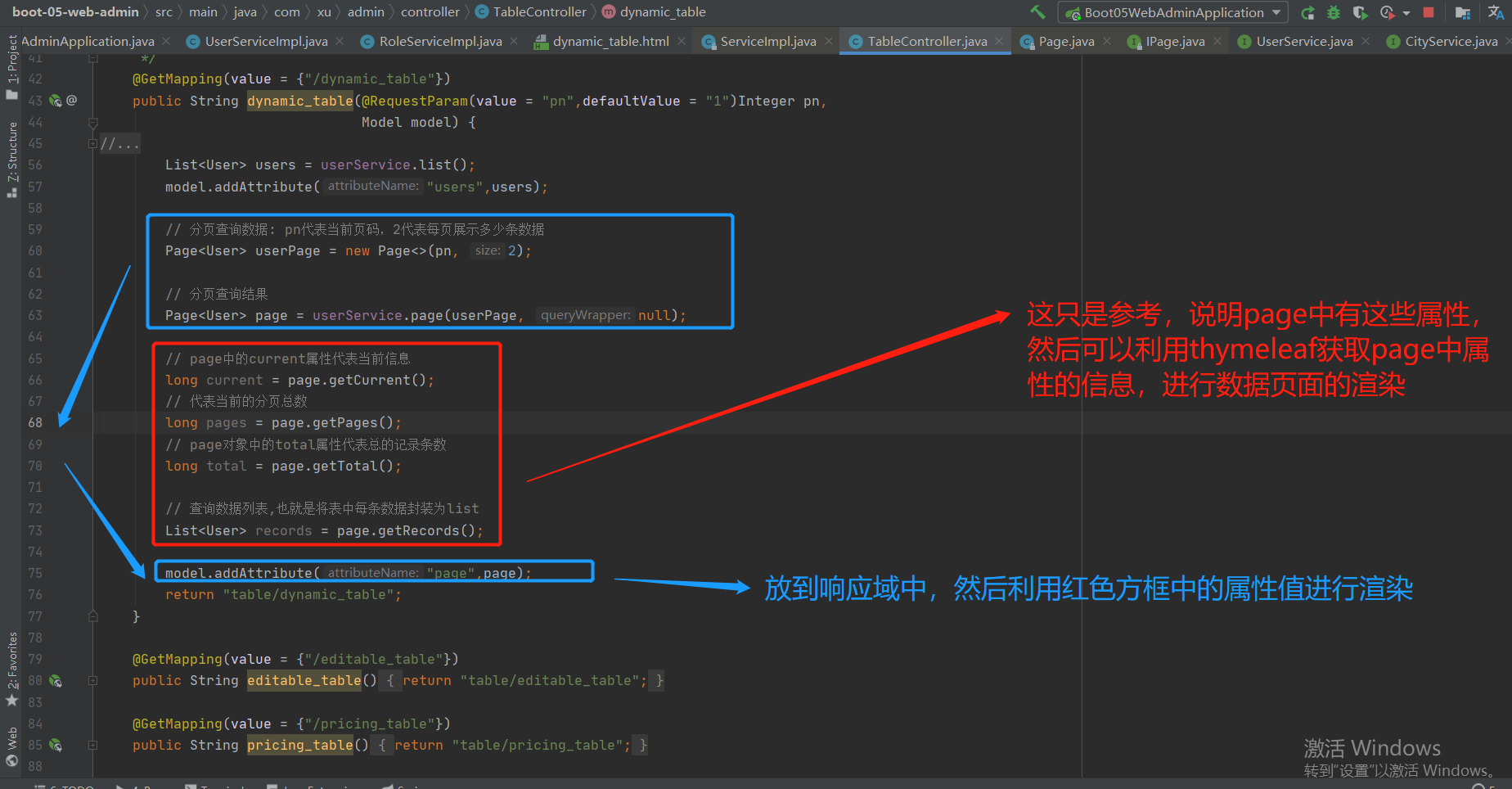Click the pricing_table method name

pos(300,745)
